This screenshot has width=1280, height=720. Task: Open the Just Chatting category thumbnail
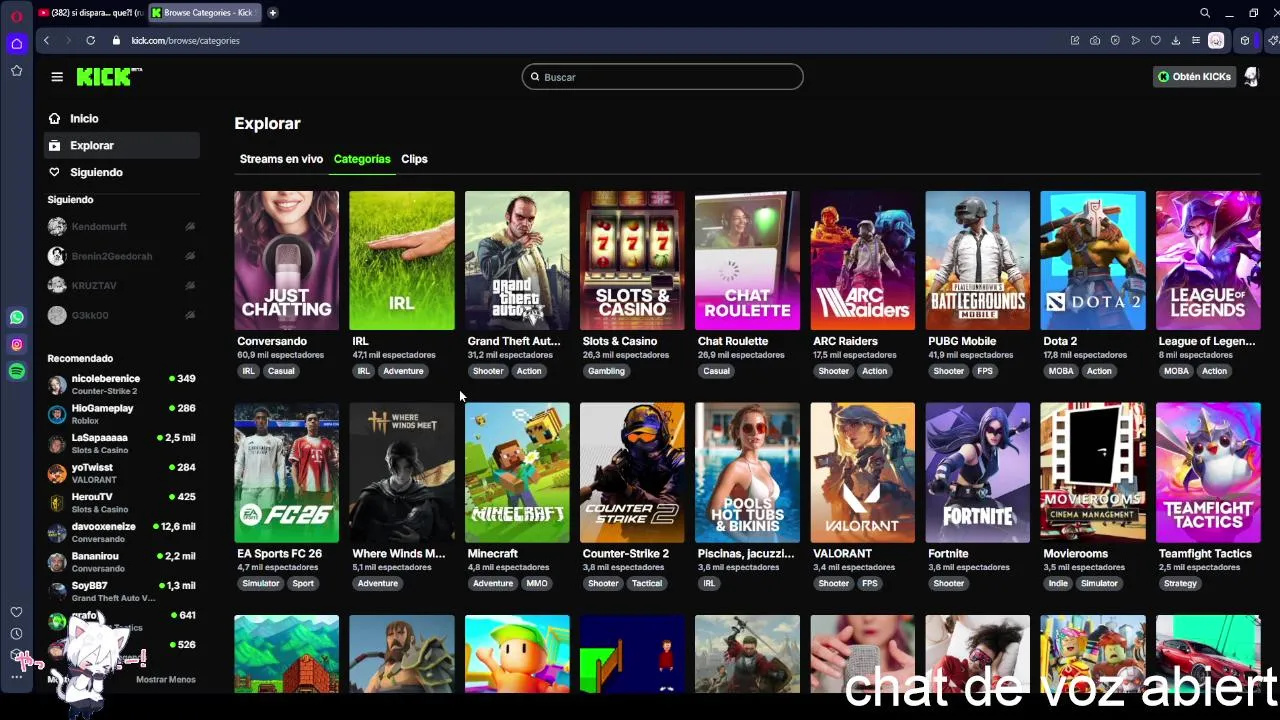[x=286, y=260]
